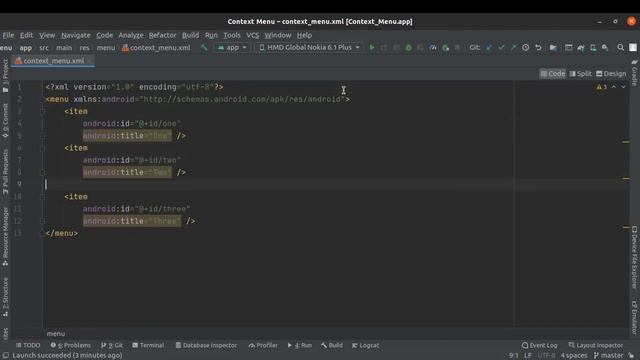
Task: Open the AVD Manager device icon
Action: point(593,48)
